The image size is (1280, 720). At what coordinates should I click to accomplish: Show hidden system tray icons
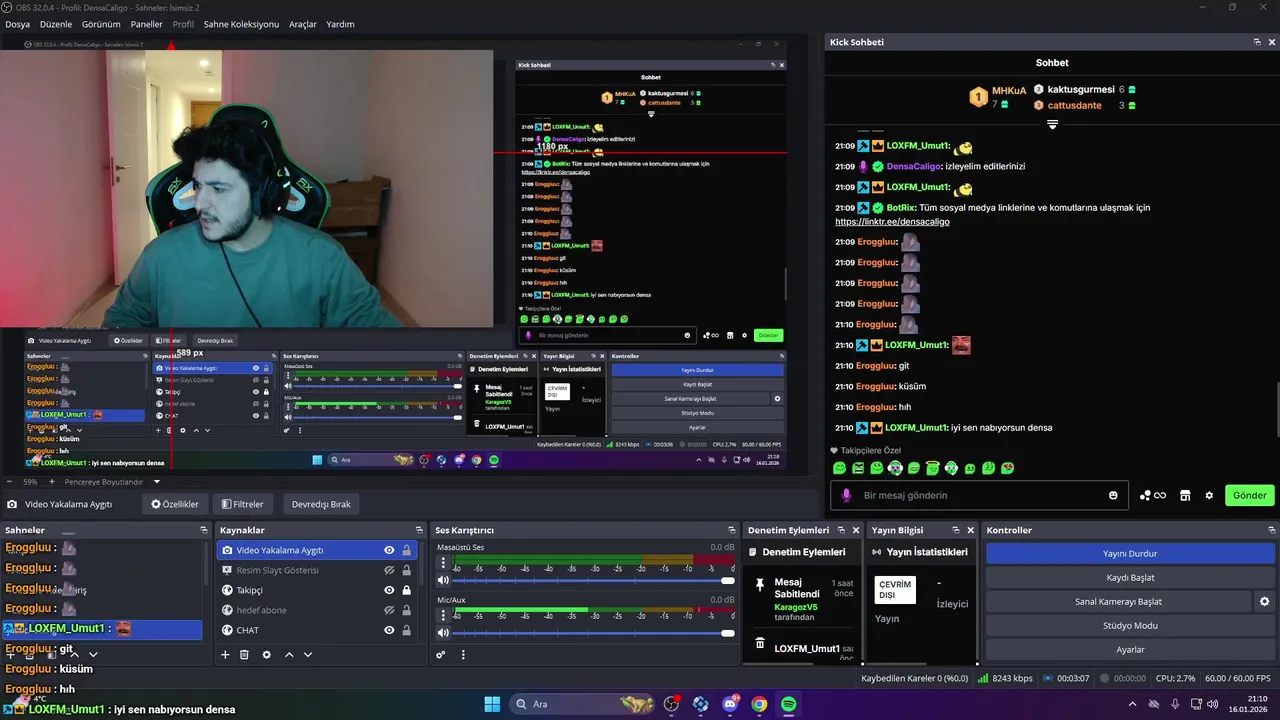point(1132,704)
